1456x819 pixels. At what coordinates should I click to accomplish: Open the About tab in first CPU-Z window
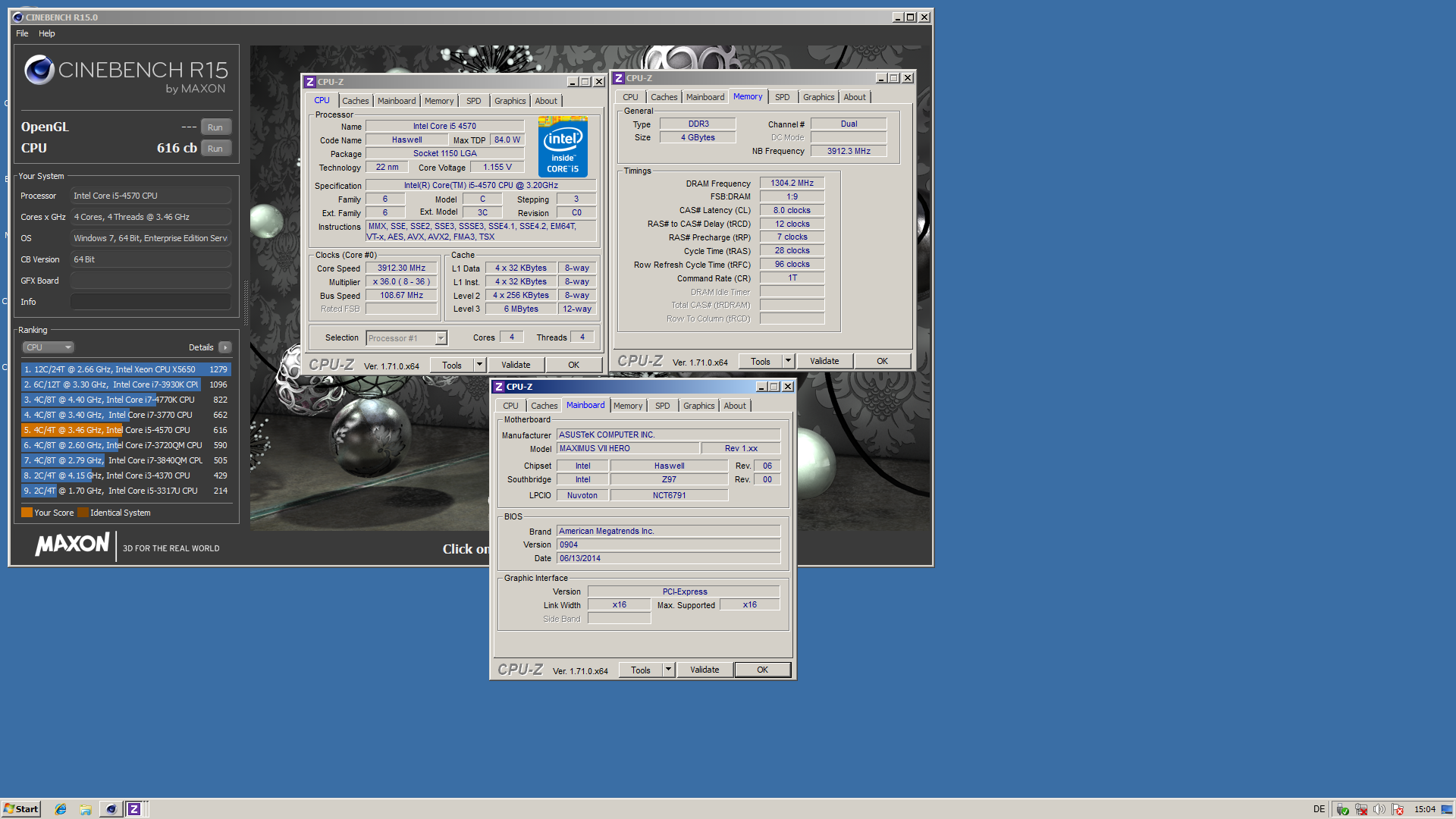coord(546,101)
